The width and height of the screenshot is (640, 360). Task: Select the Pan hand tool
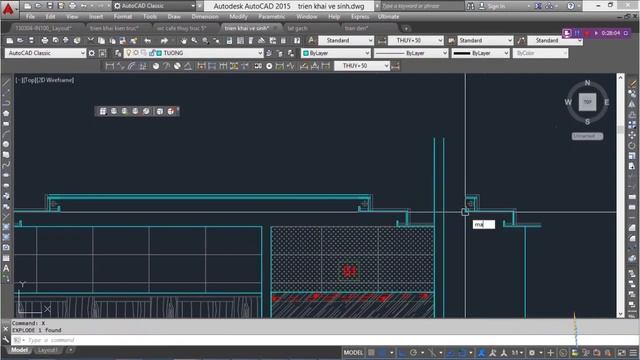(184, 40)
